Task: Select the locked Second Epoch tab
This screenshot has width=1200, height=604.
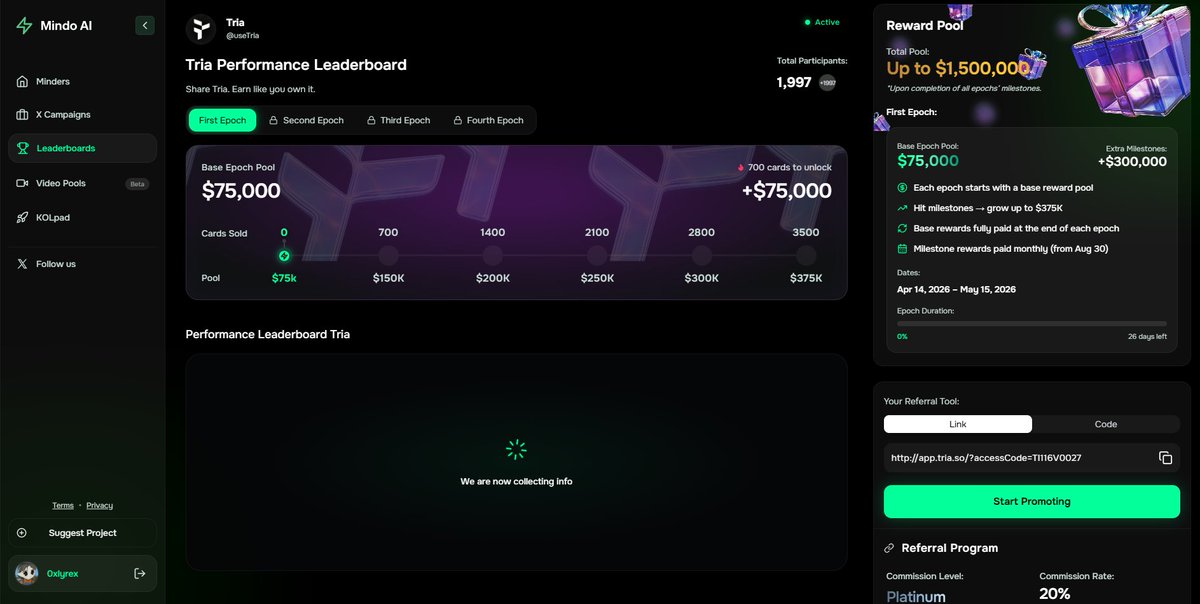Action: (306, 120)
